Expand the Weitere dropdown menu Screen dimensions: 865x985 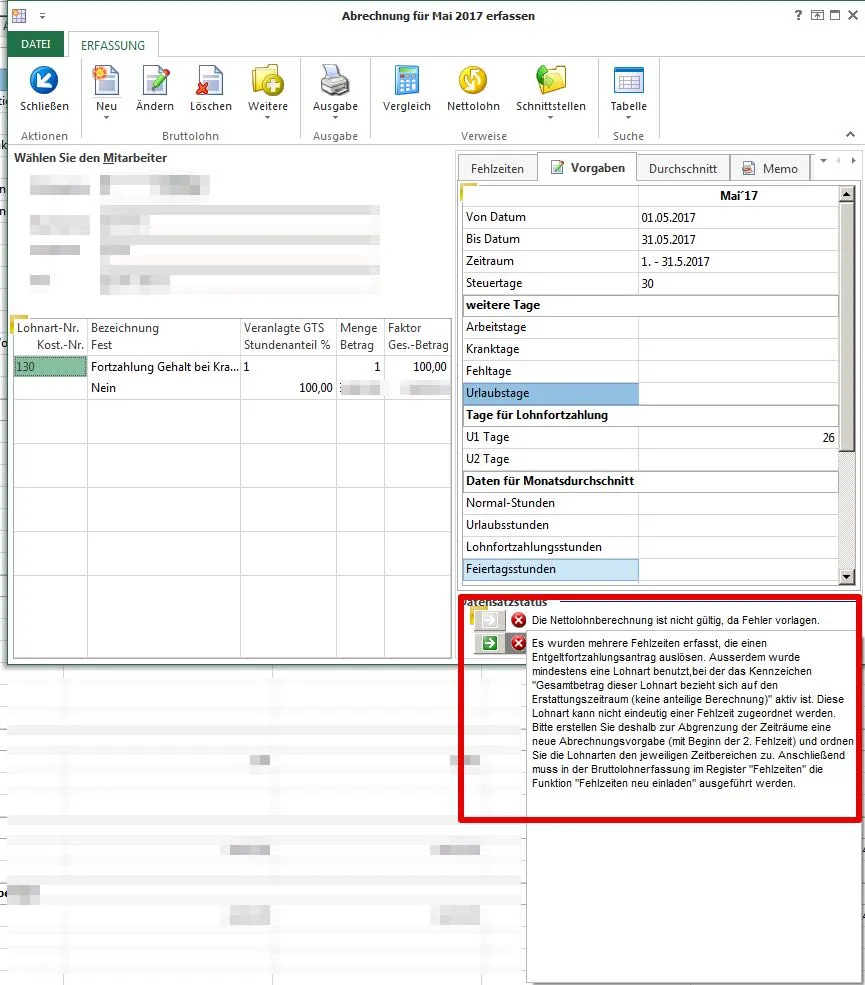coord(267,118)
